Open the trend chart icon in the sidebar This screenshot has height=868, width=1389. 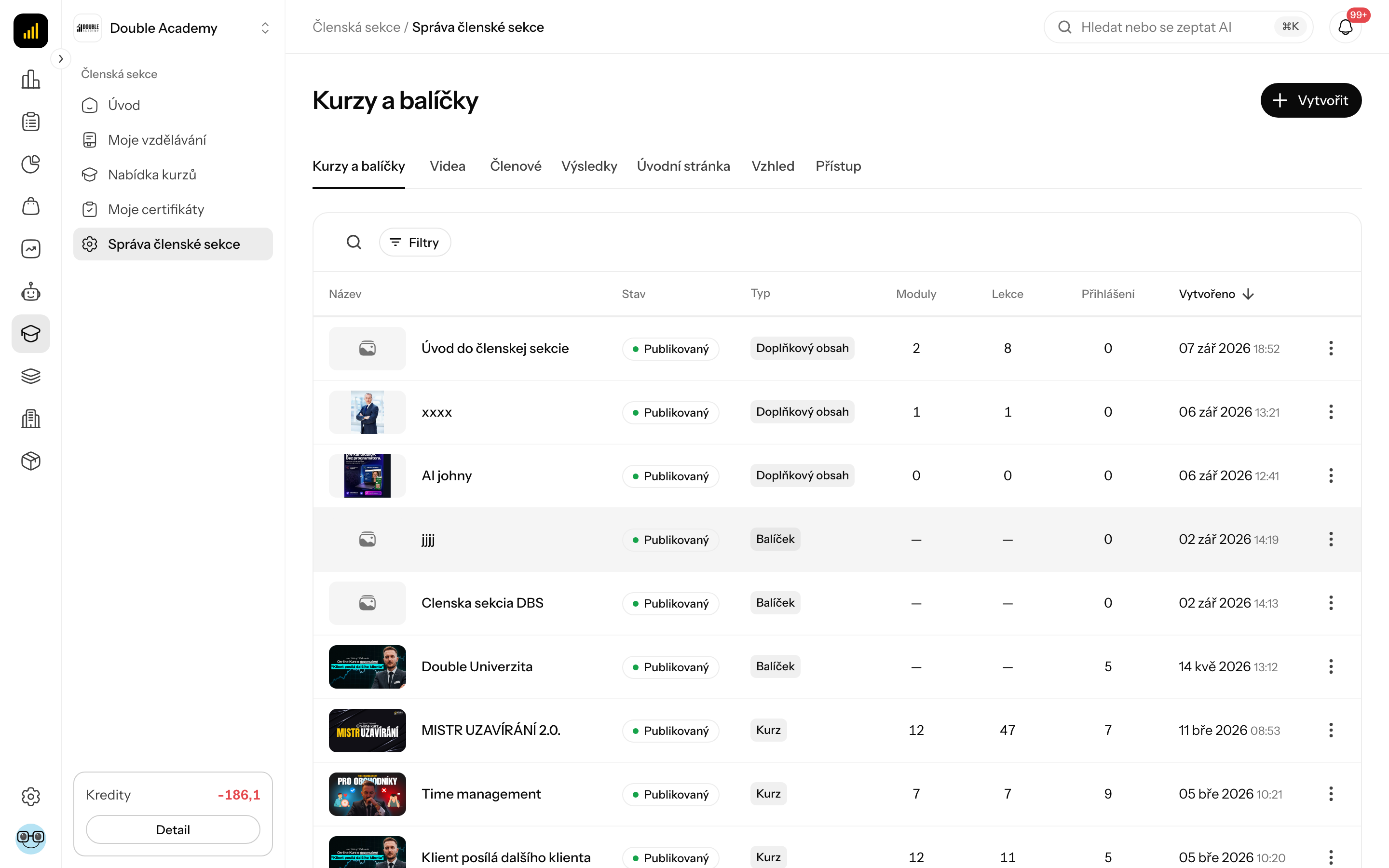click(x=30, y=249)
